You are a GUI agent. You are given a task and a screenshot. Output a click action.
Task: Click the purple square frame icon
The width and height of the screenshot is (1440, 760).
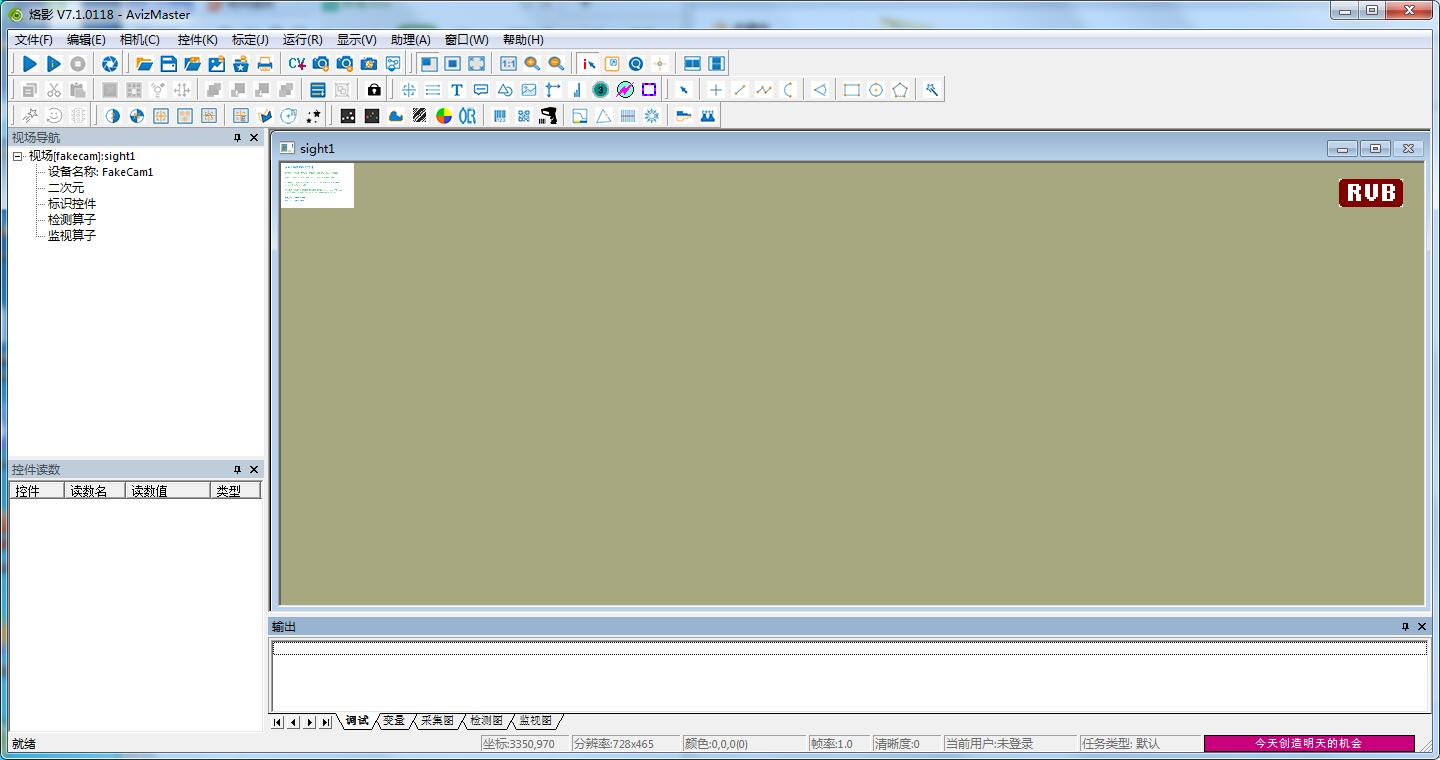point(649,90)
